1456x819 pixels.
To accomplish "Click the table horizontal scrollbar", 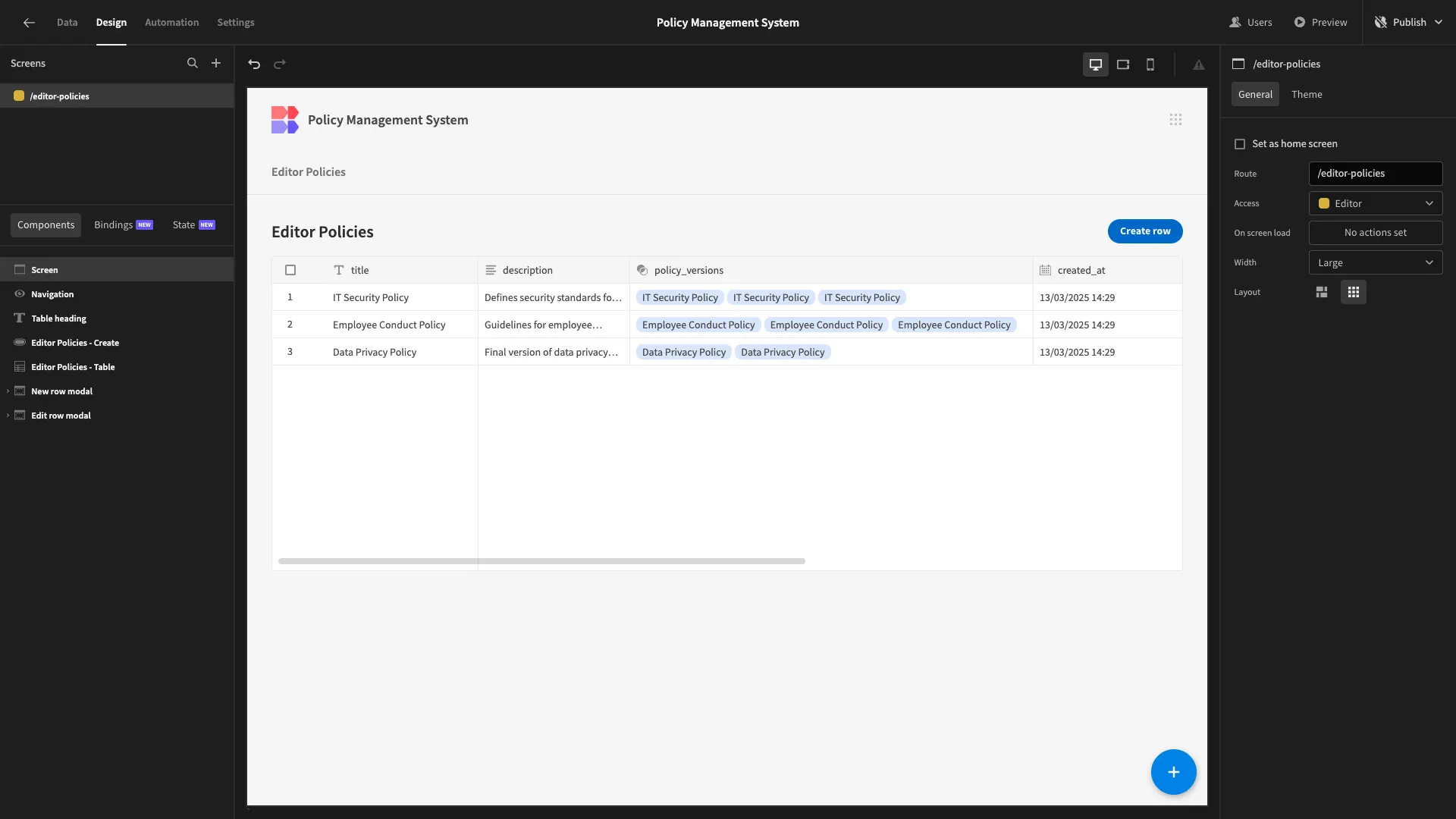I will point(541,561).
